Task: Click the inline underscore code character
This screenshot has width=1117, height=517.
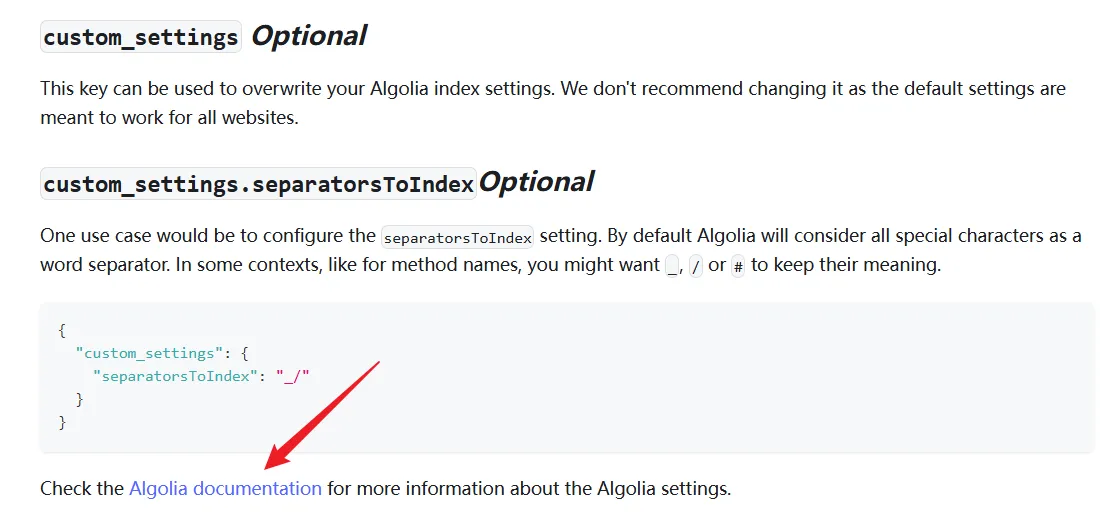Action: click(671, 266)
